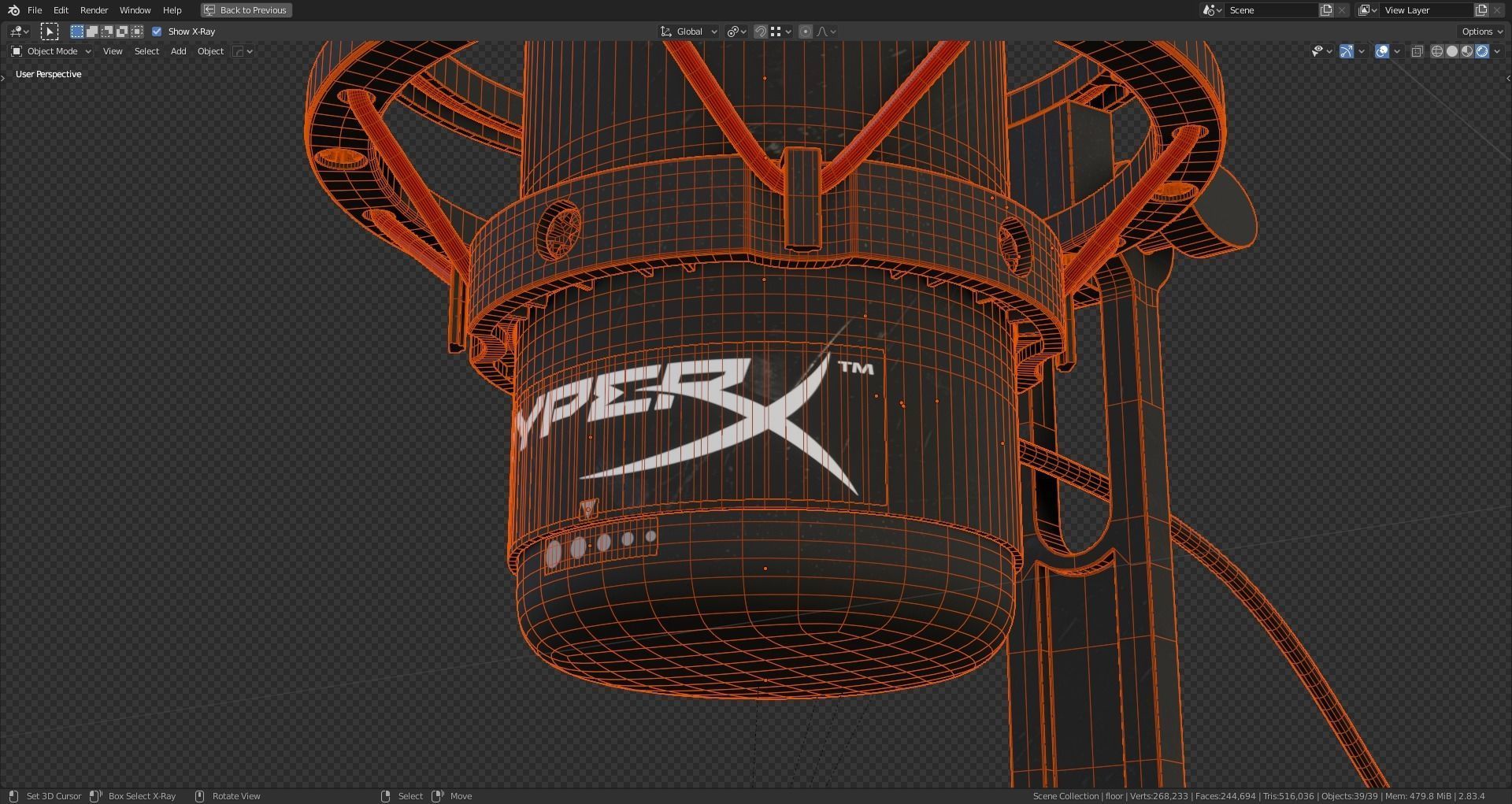The image size is (1512, 804).
Task: Open the File menu
Action: 35,10
